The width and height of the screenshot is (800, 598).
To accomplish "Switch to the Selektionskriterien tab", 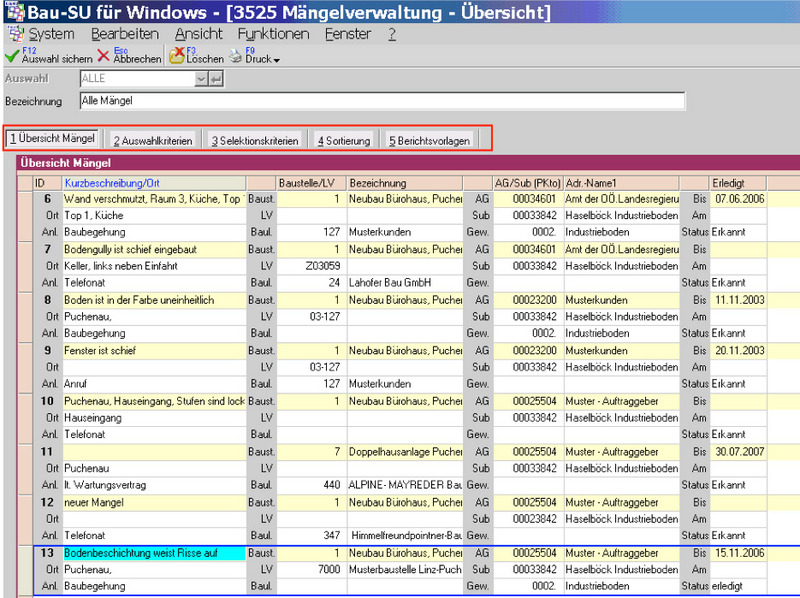I will coord(254,141).
